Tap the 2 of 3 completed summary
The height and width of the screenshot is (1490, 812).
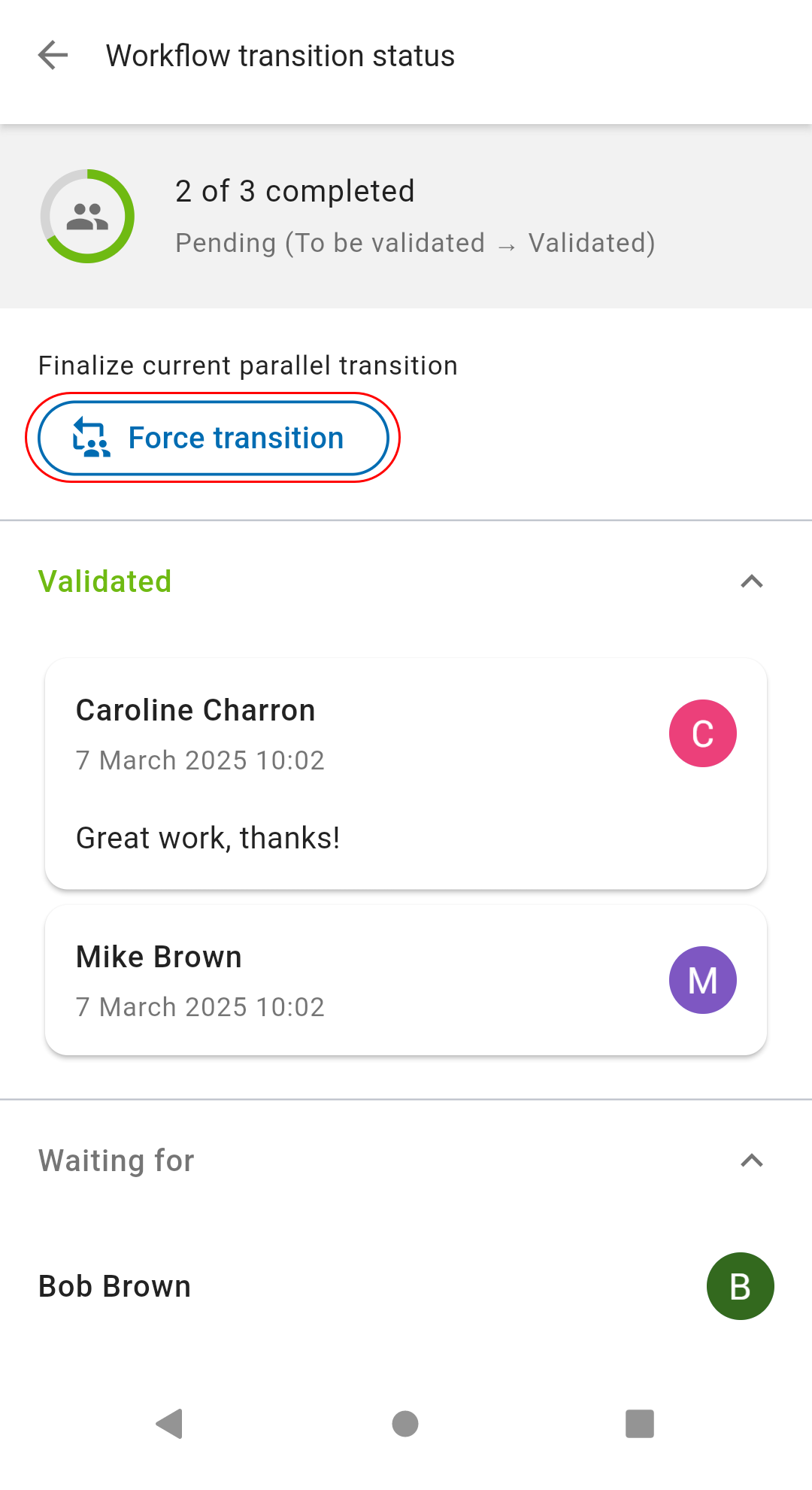pos(295,191)
